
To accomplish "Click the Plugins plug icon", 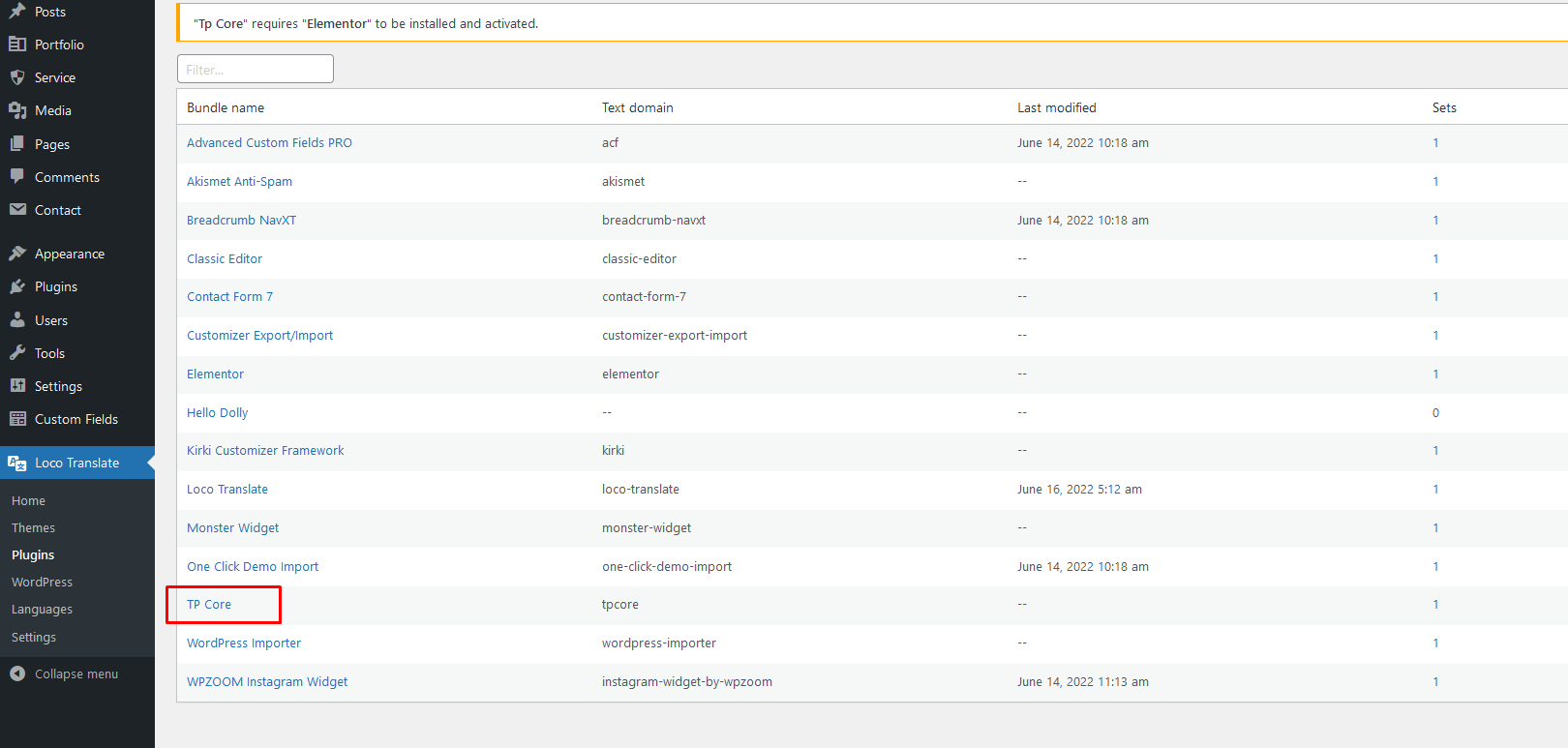I will pyautogui.click(x=17, y=286).
